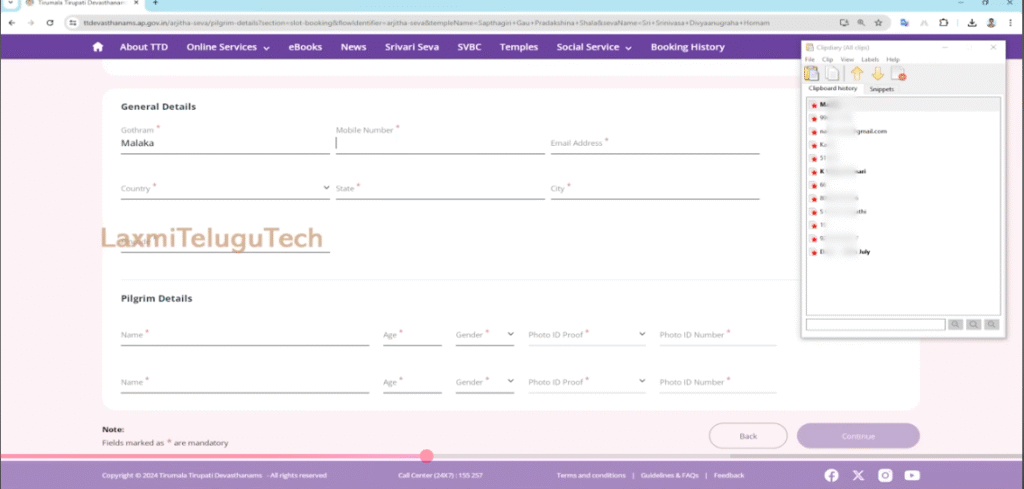This screenshot has width=1024, height=489.
Task: Open the Booking History menu item
Action: click(x=687, y=47)
